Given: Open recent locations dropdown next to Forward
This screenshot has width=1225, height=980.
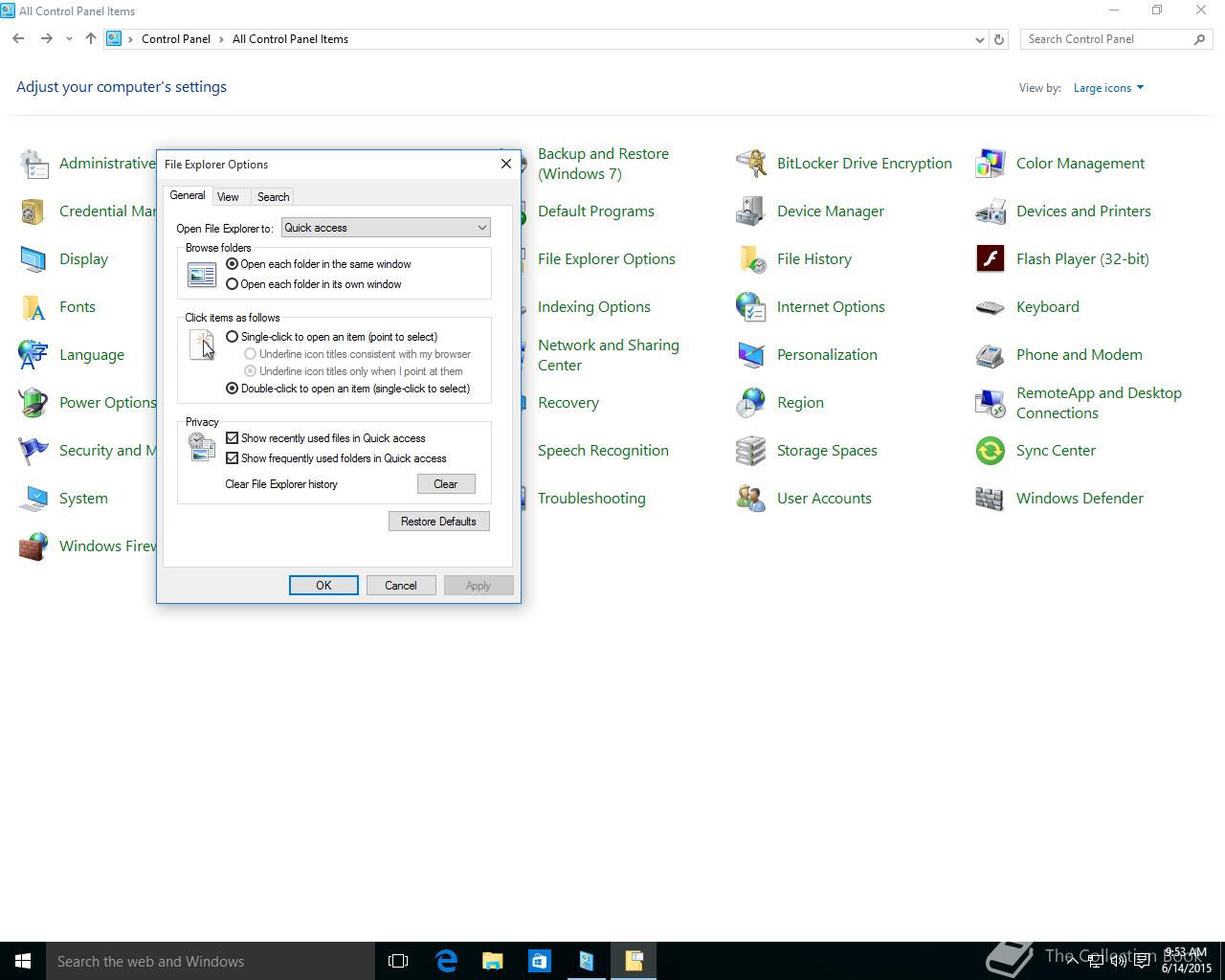Looking at the screenshot, I should [x=69, y=39].
